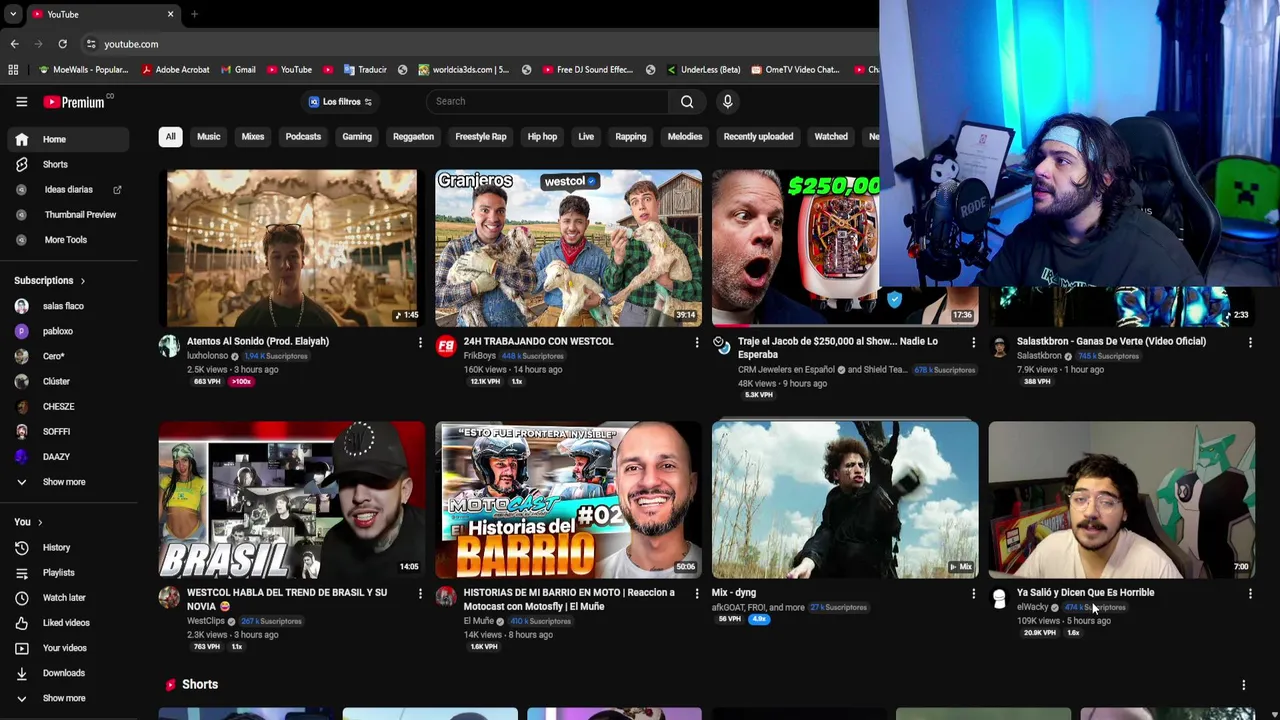Open Home in the sidebar

click(x=66, y=139)
